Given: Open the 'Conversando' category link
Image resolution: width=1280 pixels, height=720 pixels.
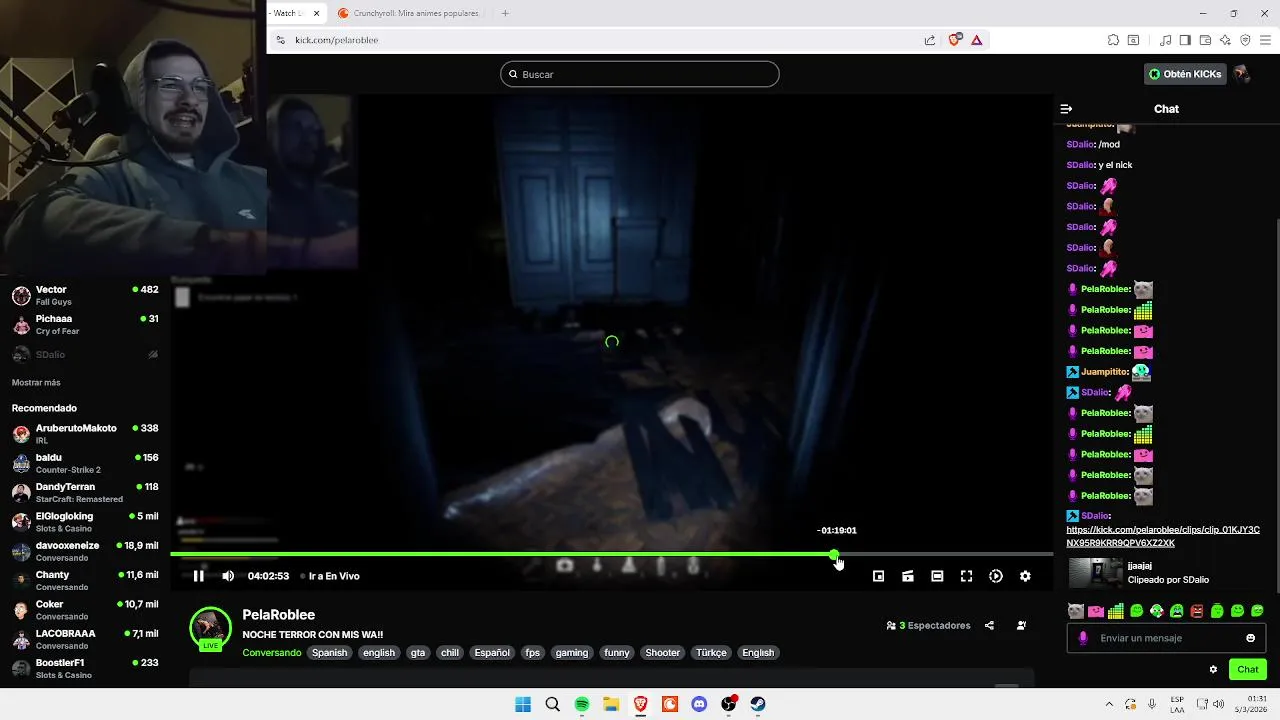Looking at the screenshot, I should click(x=271, y=653).
